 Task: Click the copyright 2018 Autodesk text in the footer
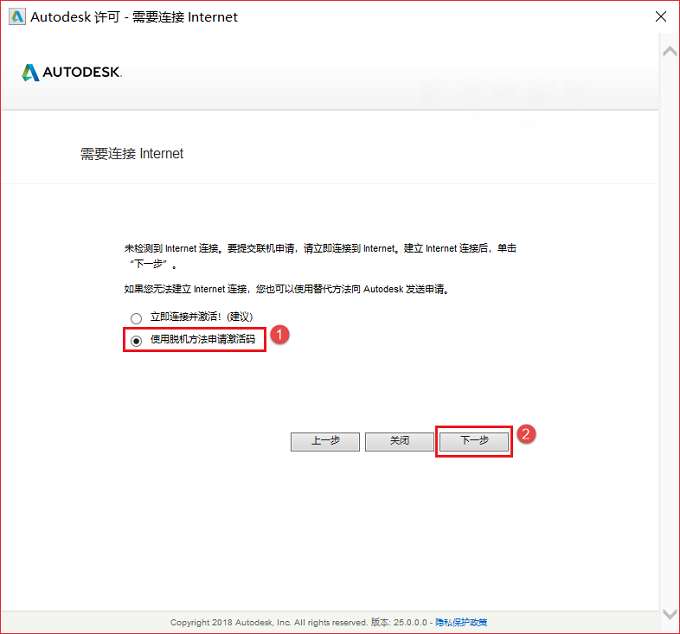click(269, 622)
